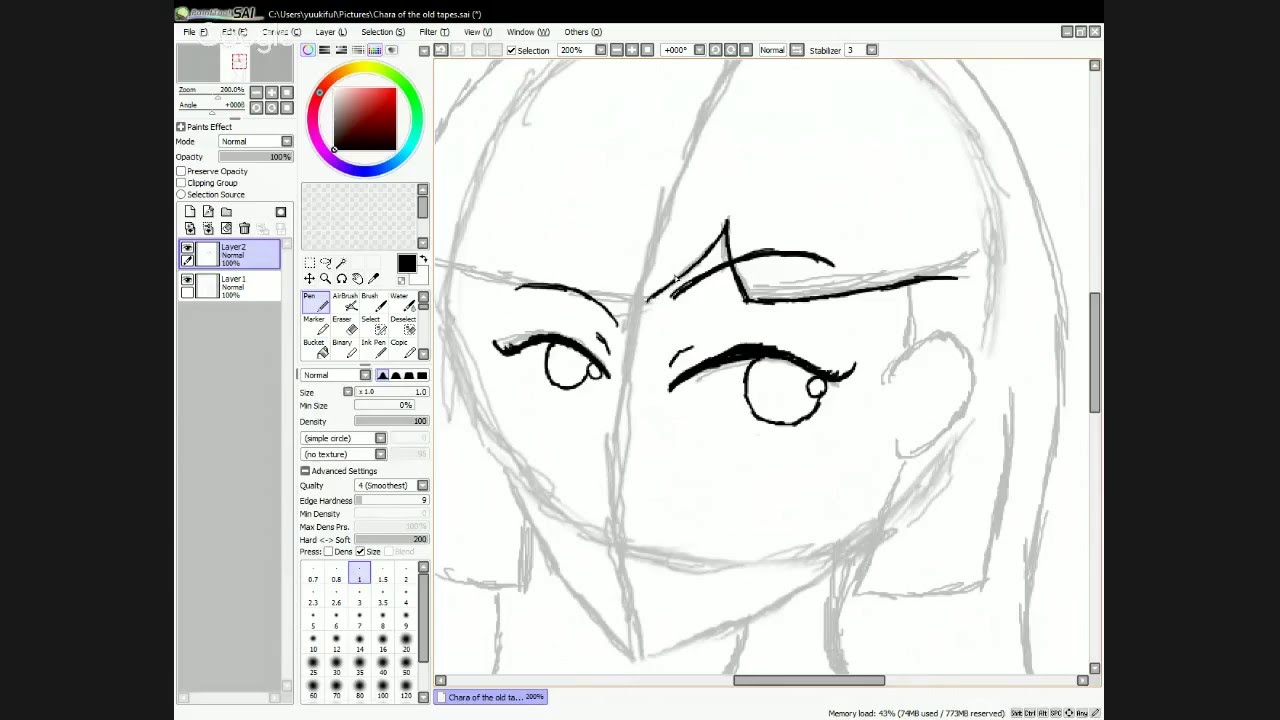Enable pressure Dens checkbox

(329, 552)
